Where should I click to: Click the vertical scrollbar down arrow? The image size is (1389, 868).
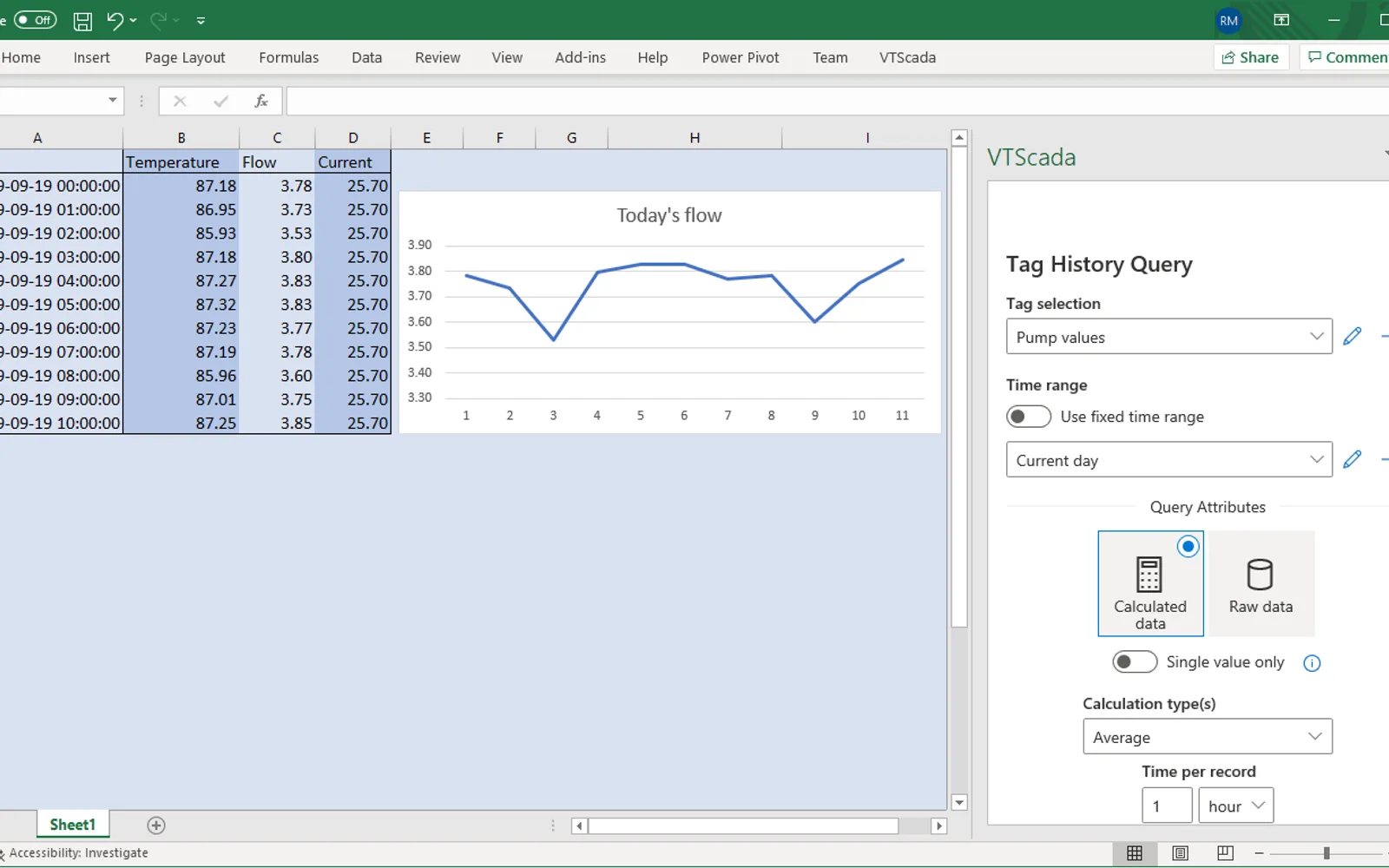click(x=959, y=802)
